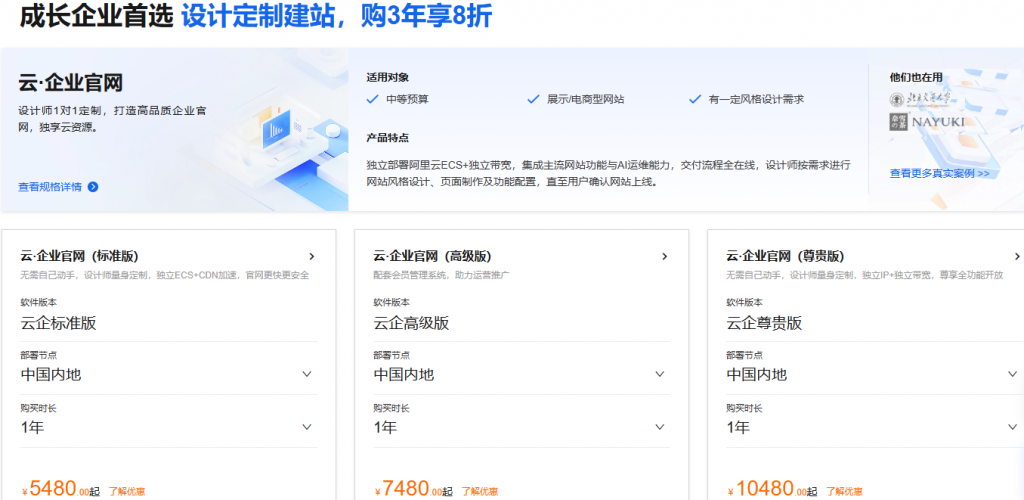
Task: Expand 部署节点 dropdown in 尊贵版 card
Action: point(1013,374)
